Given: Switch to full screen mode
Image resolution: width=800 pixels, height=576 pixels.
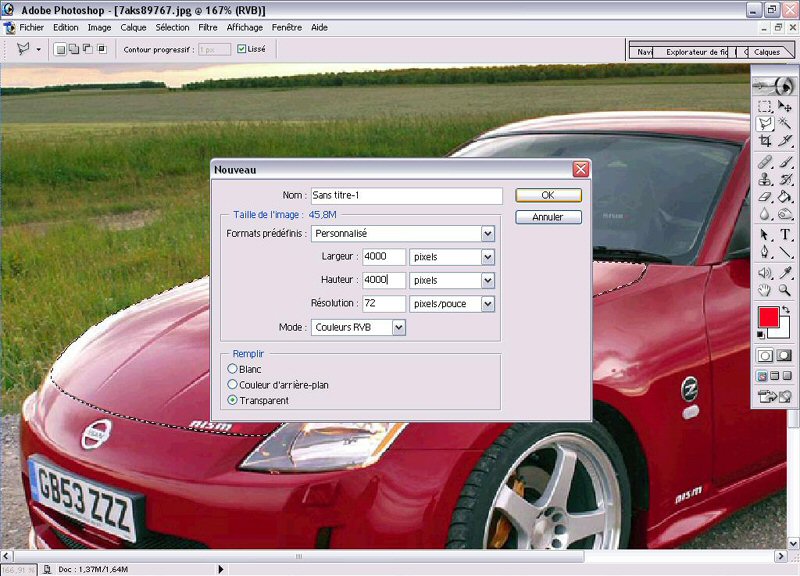Looking at the screenshot, I should click(x=787, y=376).
